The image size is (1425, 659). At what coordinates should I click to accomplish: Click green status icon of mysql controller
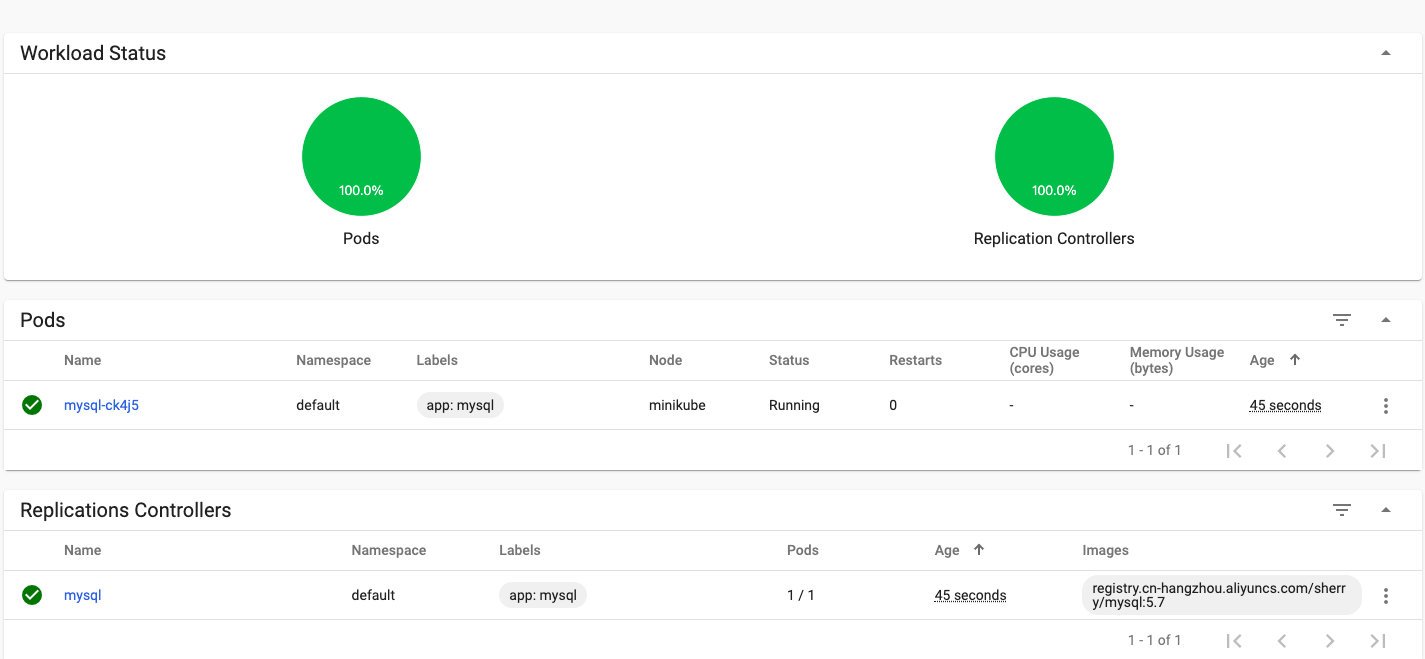[x=32, y=595]
